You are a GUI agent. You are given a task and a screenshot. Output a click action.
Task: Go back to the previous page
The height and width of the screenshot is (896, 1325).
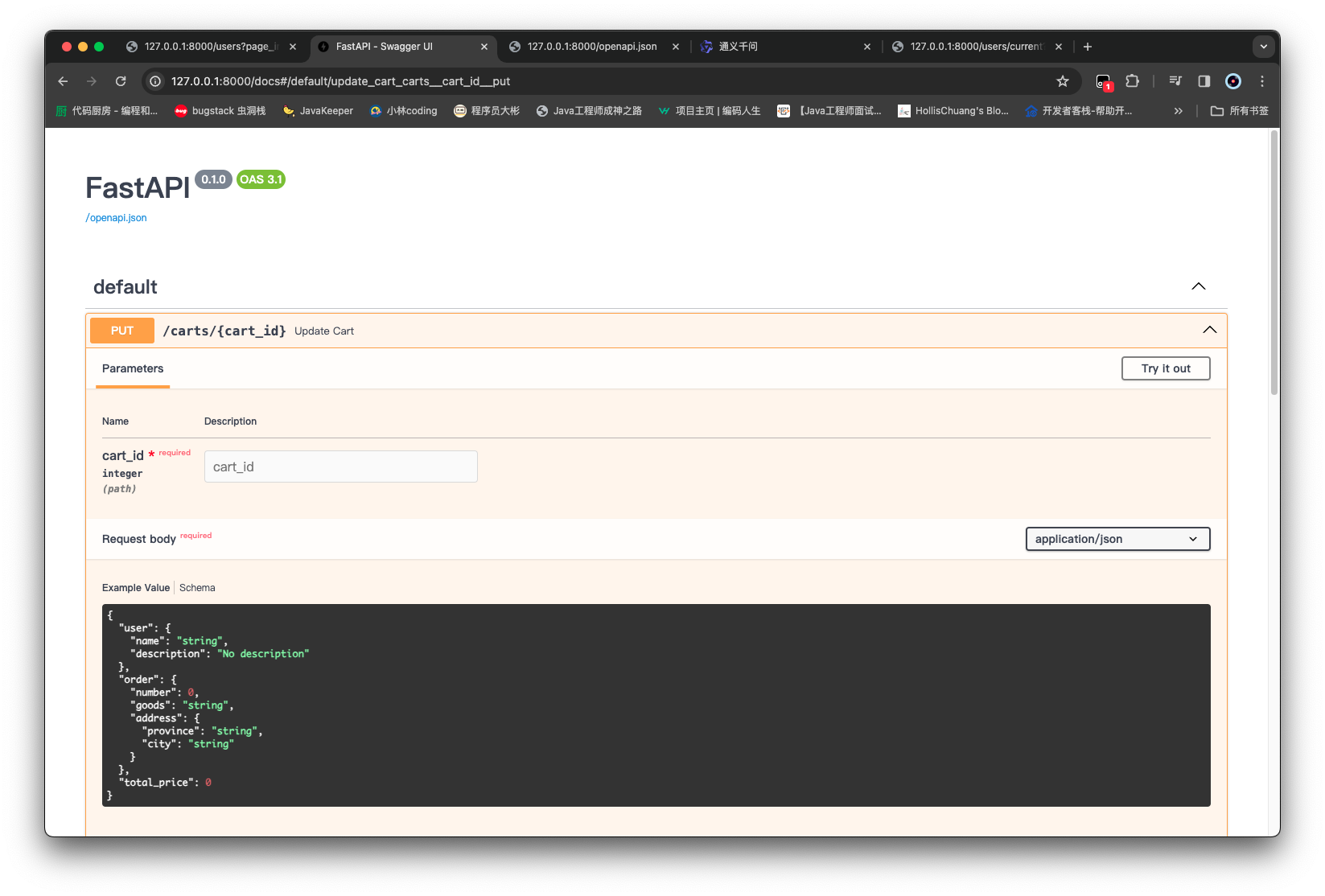(x=63, y=81)
